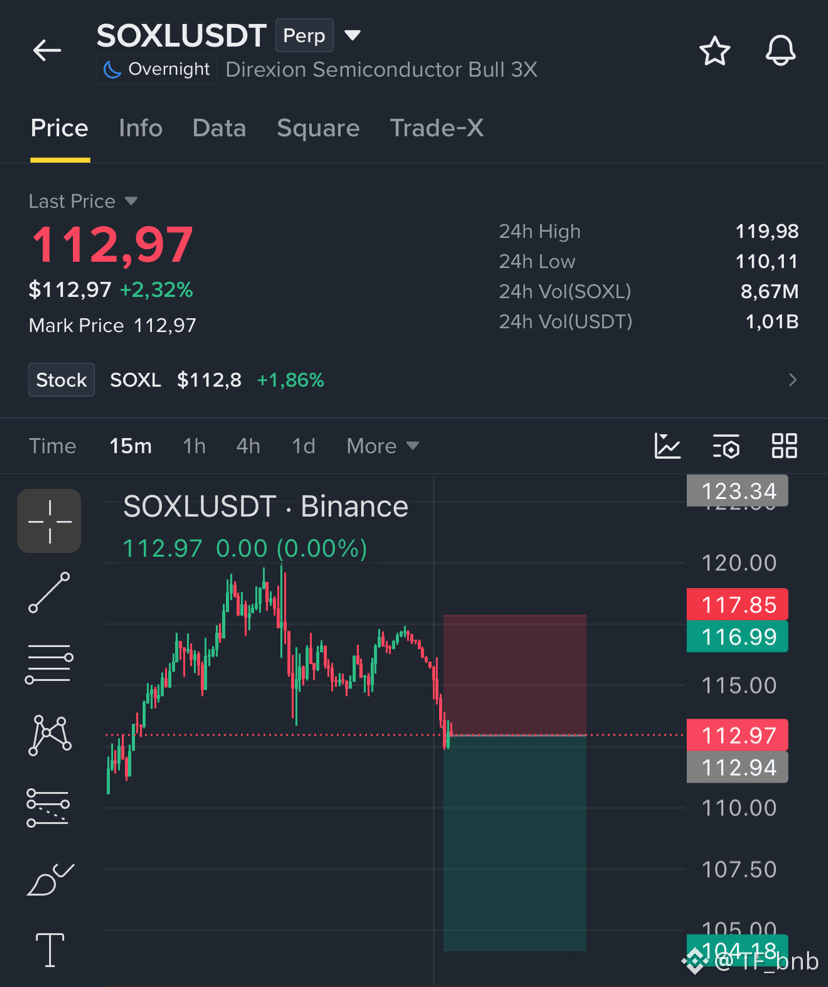Open chart settings icon
The width and height of the screenshot is (828, 987).
(726, 446)
